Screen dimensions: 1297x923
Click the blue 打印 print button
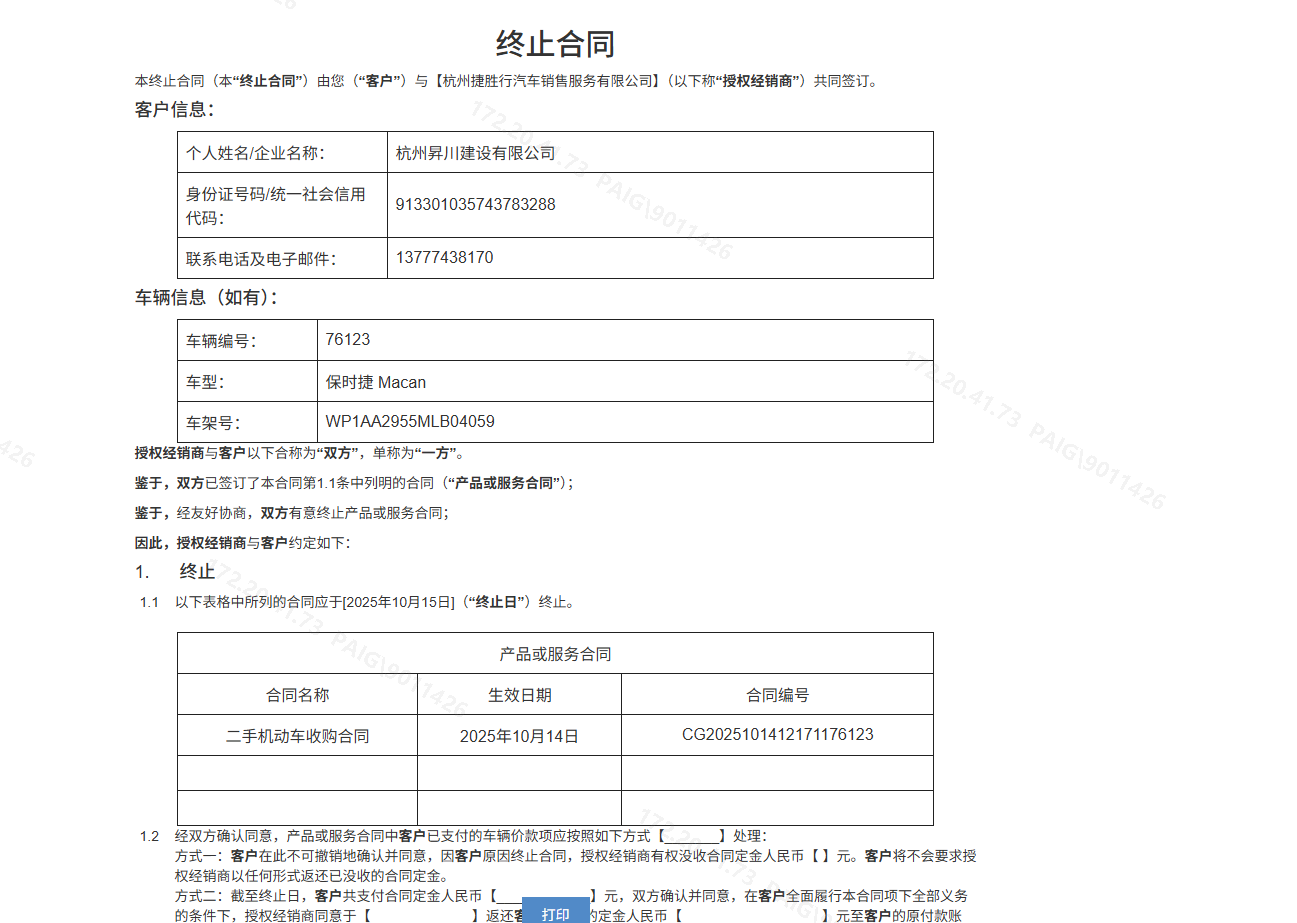555,913
